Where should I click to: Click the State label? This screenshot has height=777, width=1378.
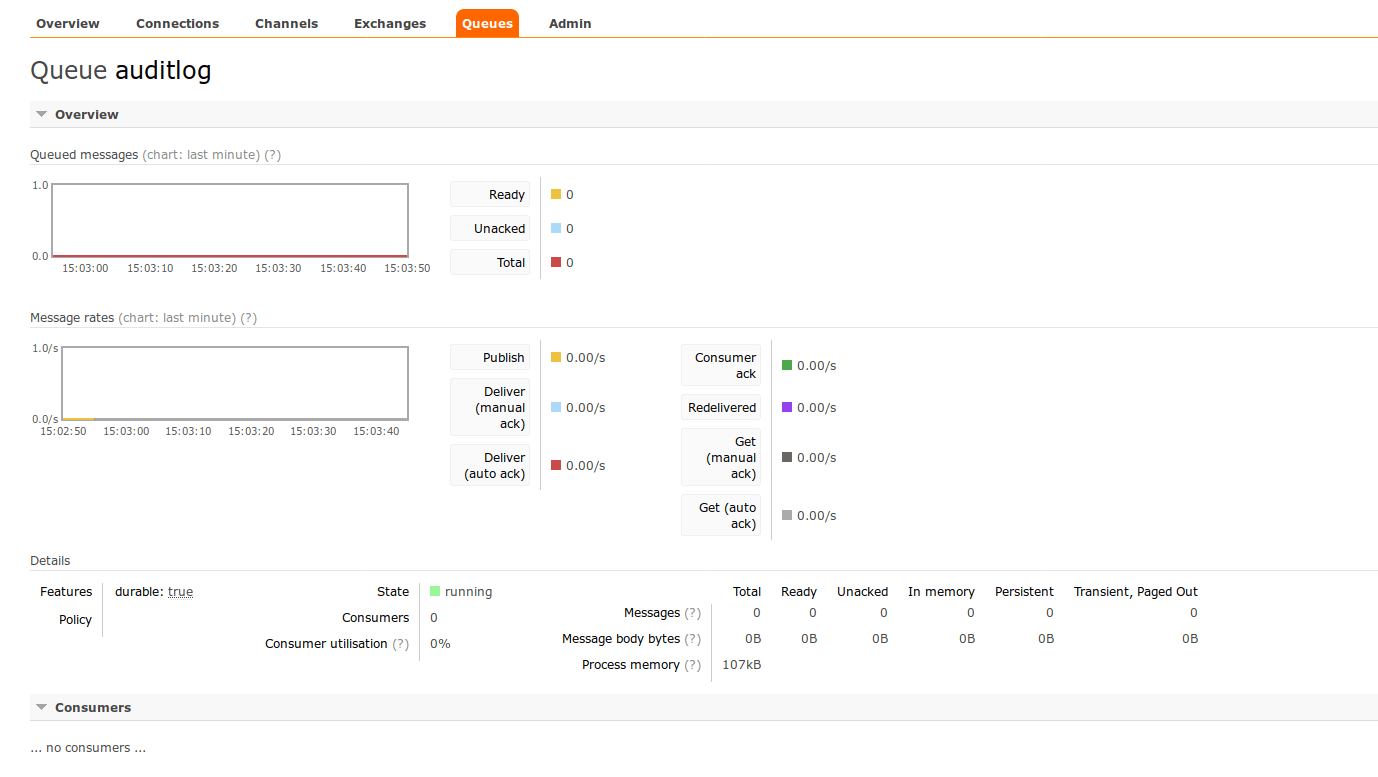point(393,592)
